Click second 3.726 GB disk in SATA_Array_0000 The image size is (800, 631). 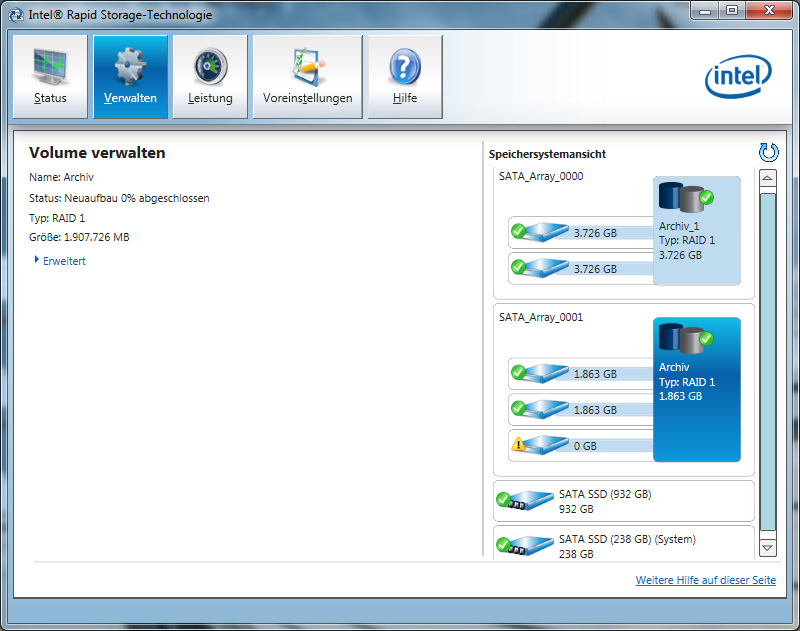point(581,268)
